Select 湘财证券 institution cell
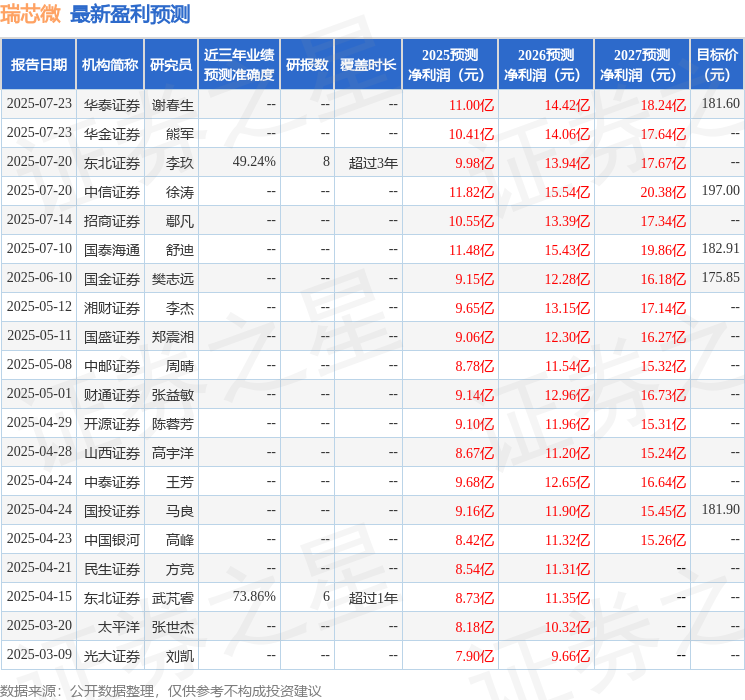 pos(112,308)
